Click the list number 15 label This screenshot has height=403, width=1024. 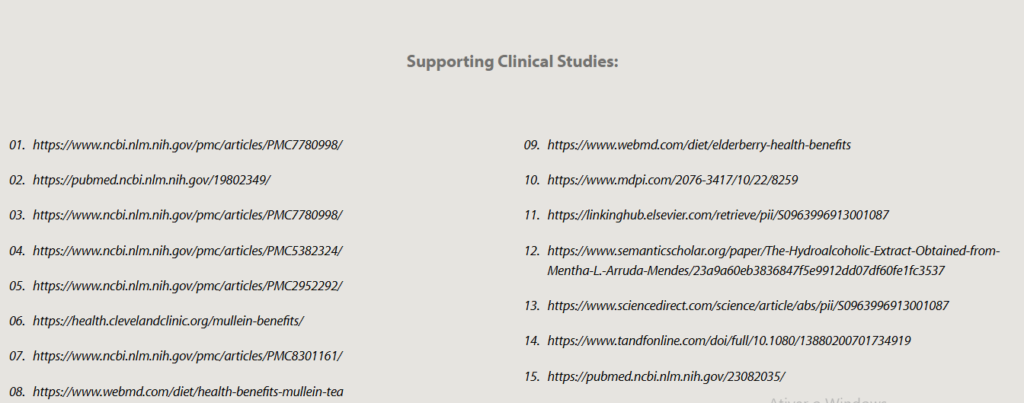[532, 376]
